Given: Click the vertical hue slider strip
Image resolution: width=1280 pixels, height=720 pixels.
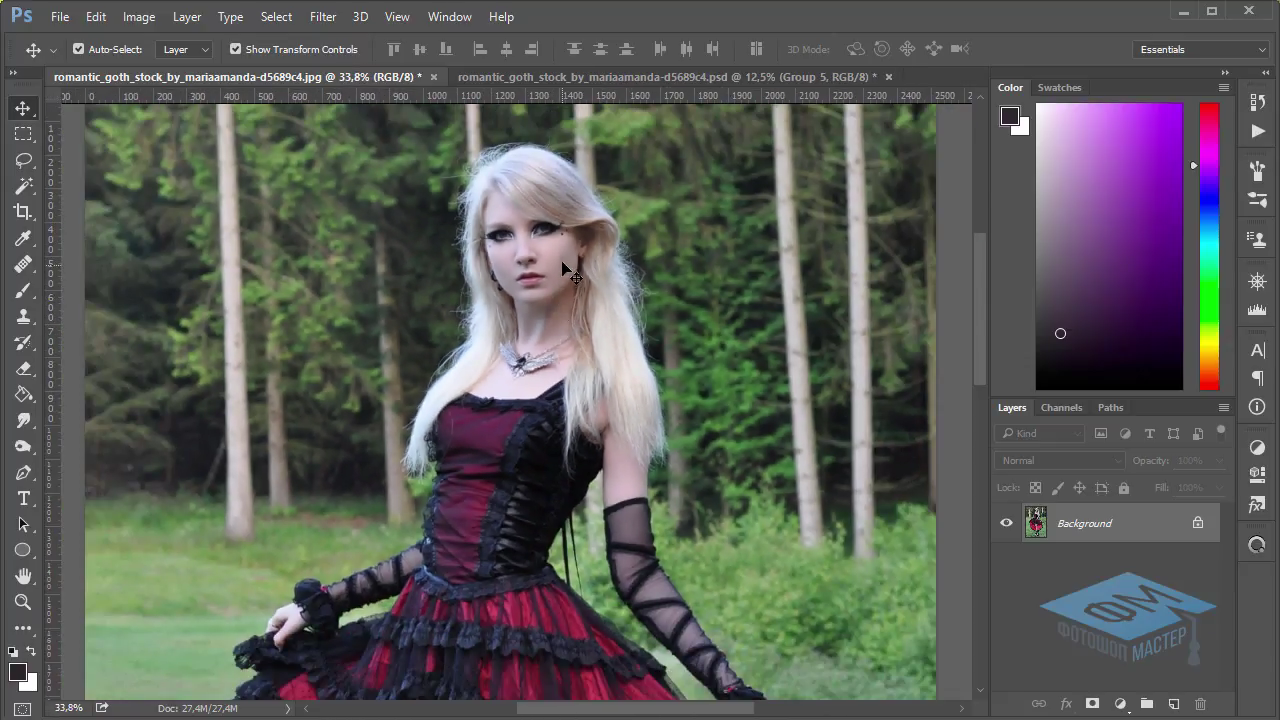Looking at the screenshot, I should click(1209, 246).
